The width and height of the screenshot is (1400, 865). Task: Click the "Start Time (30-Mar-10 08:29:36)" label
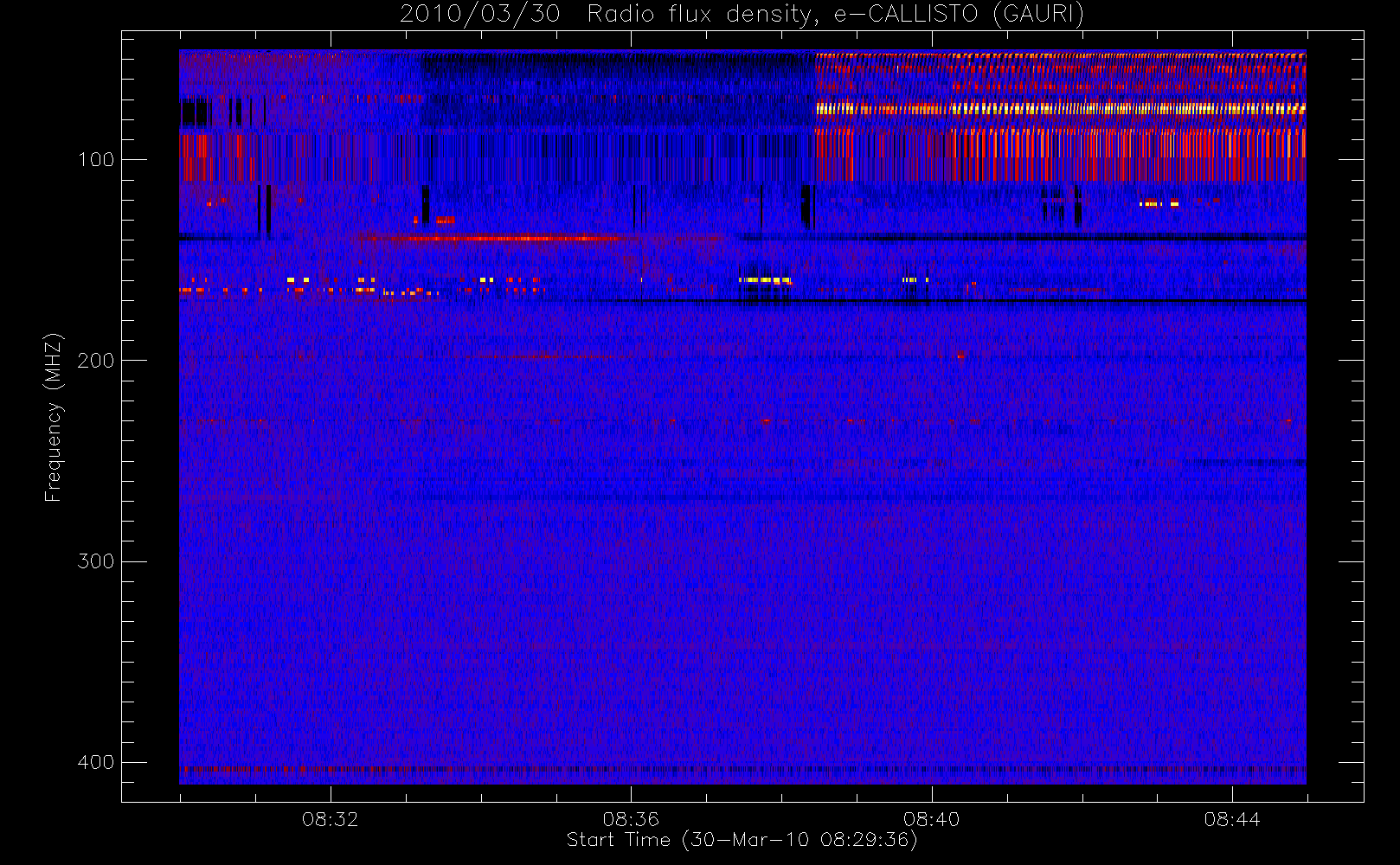point(742,840)
